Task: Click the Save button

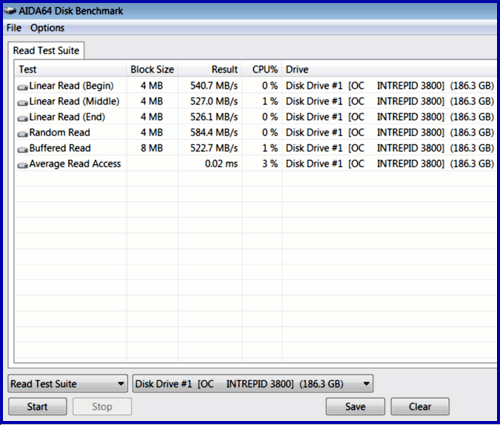Action: coord(355,406)
